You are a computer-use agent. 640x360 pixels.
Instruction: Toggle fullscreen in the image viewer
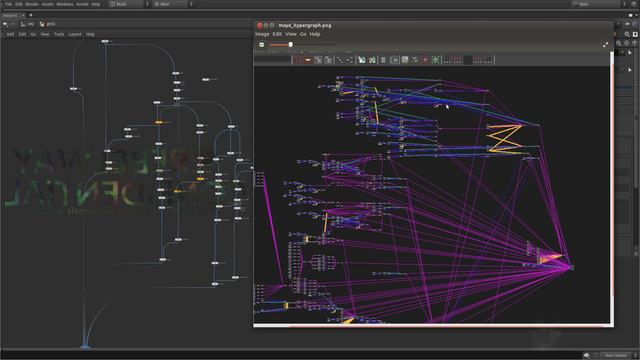(605, 45)
